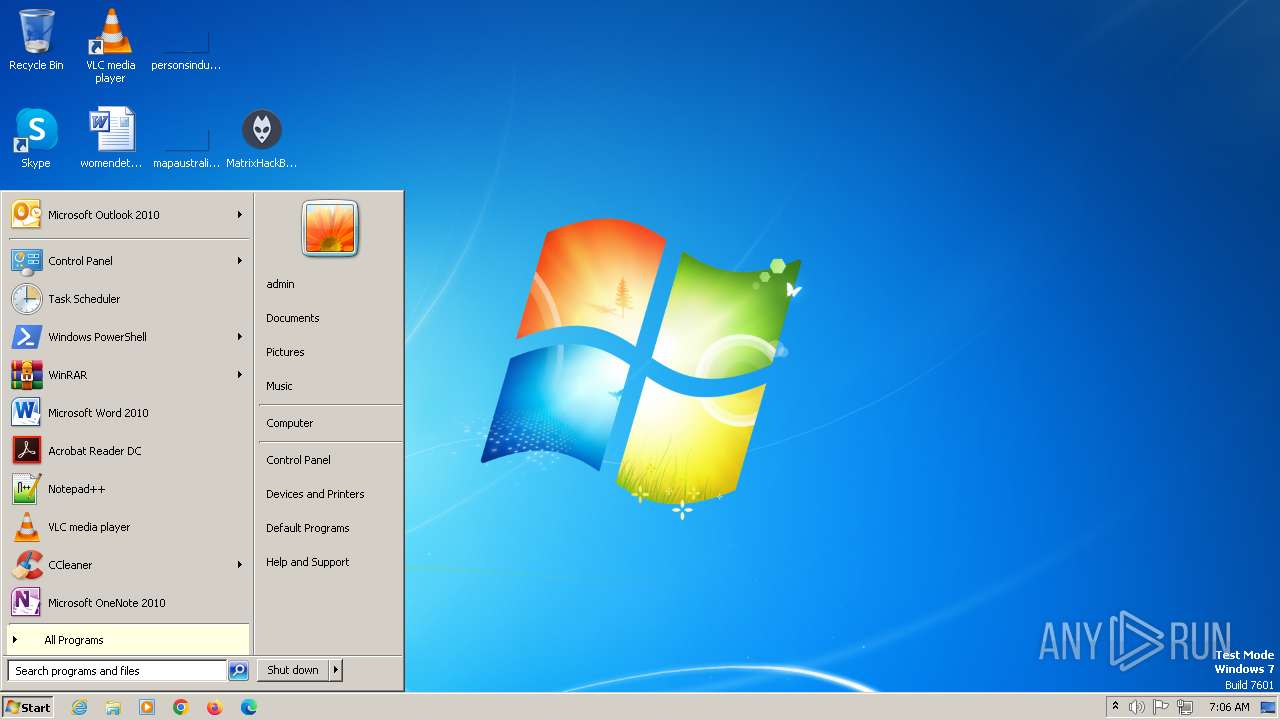Open the Skype desktop shortcut
Viewport: 1280px width, 720px height.
coord(36,138)
